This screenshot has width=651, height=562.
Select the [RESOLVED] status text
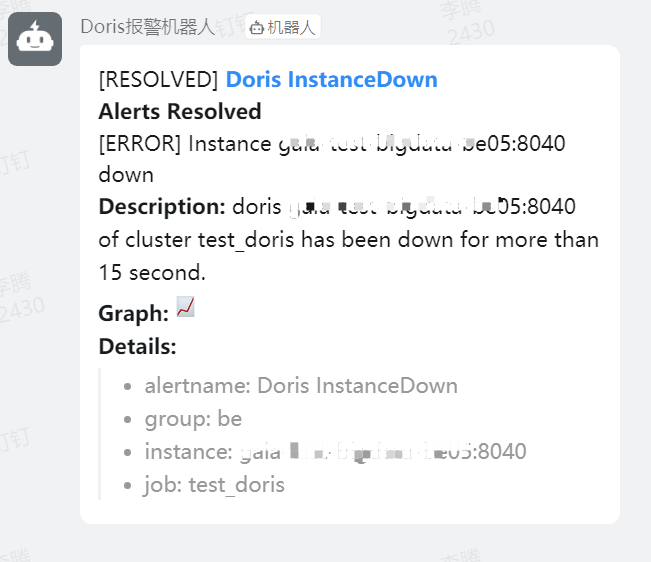tap(158, 79)
